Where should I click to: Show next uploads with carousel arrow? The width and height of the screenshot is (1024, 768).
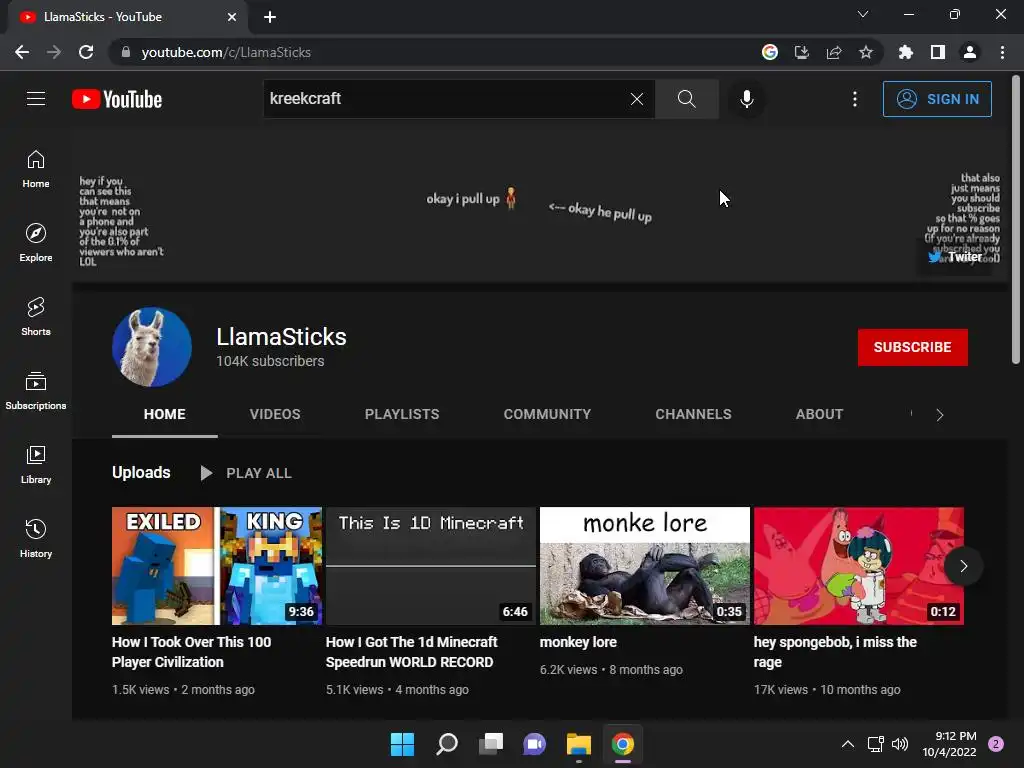[x=963, y=566]
